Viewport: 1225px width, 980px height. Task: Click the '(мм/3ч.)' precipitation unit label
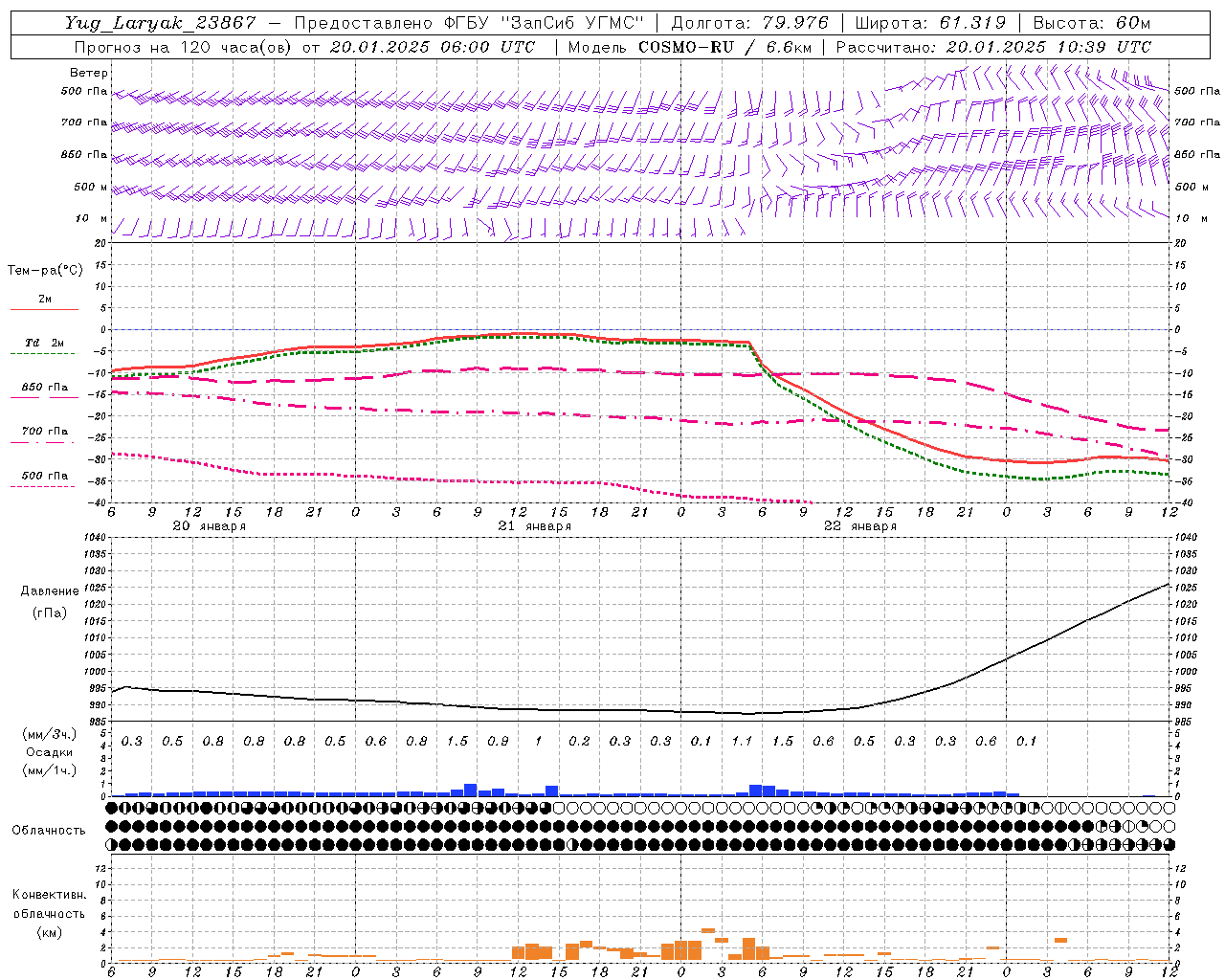coord(50,734)
